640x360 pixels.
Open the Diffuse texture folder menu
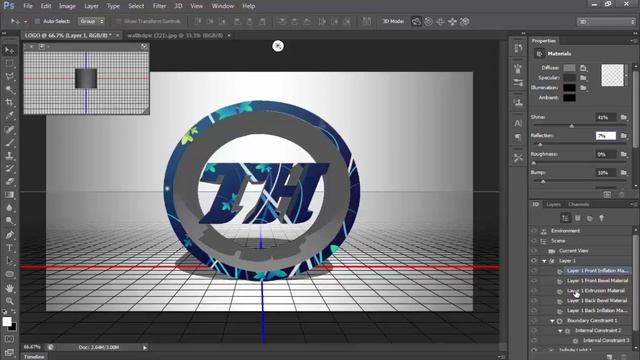(584, 68)
